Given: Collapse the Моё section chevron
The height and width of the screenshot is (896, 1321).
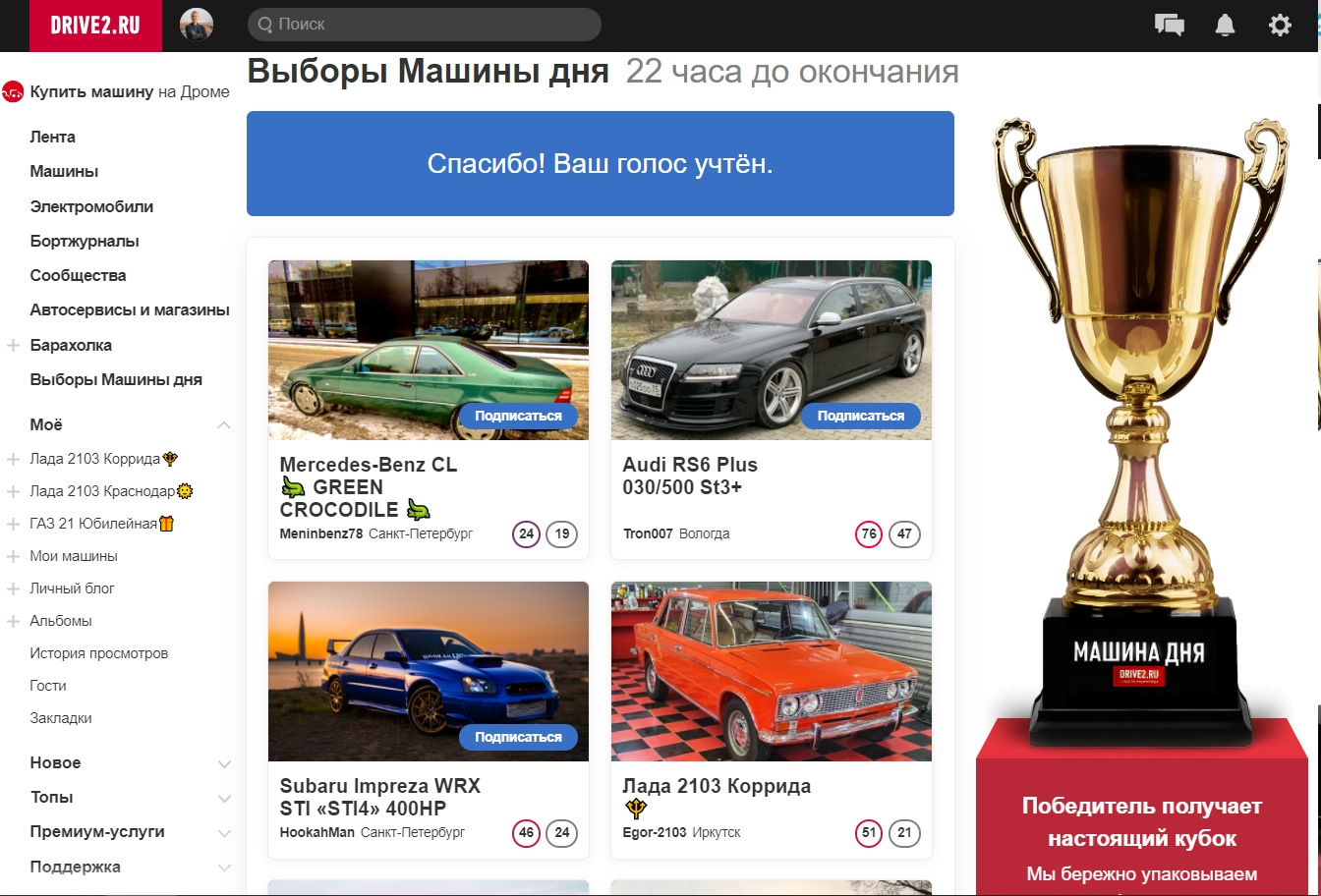Looking at the screenshot, I should [x=224, y=425].
